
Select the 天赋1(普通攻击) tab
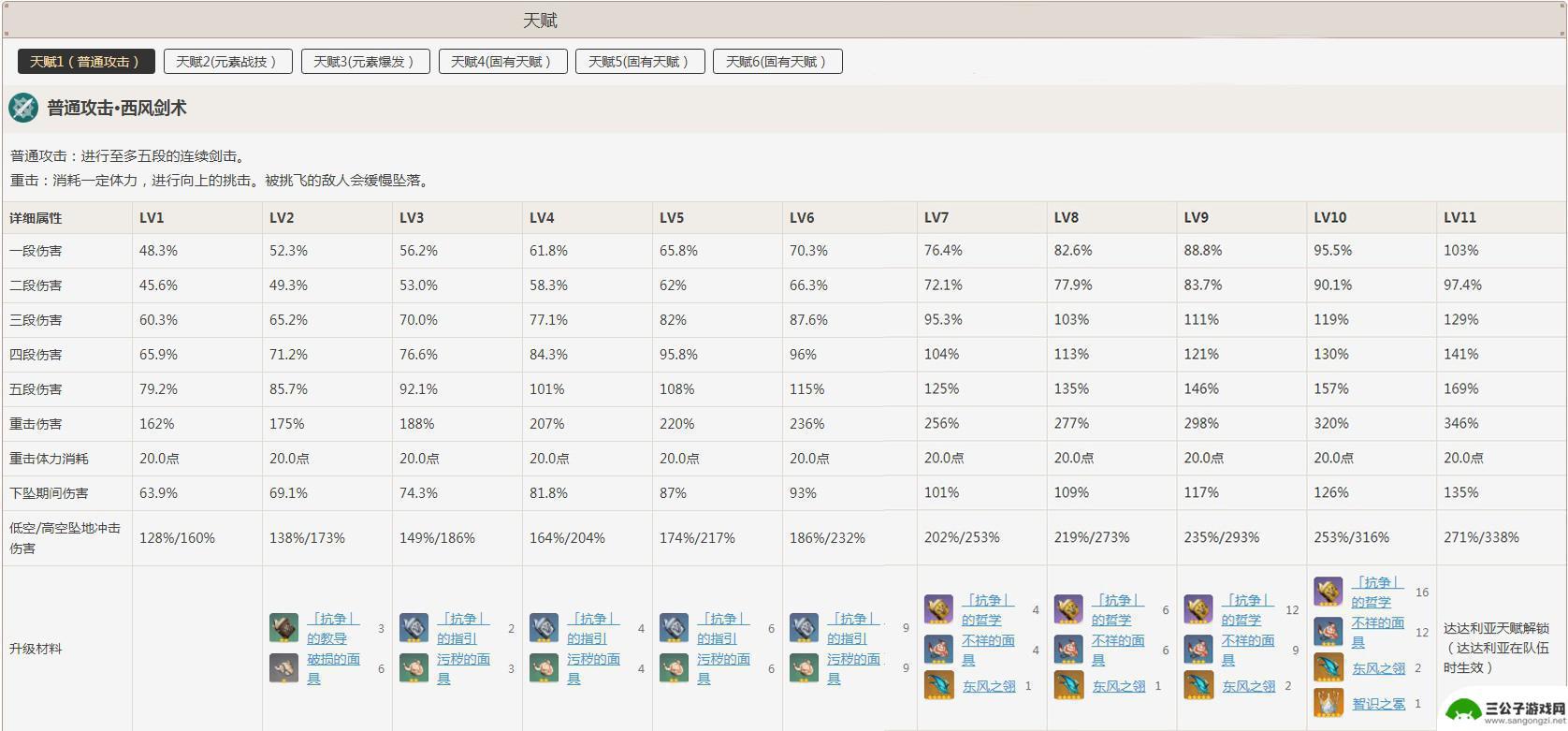pyautogui.click(x=86, y=62)
